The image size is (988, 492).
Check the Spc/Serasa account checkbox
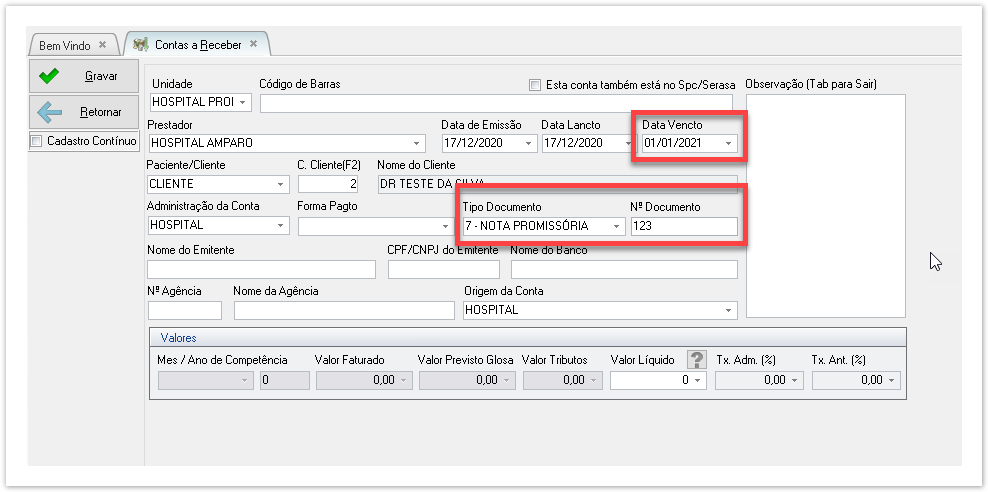535,85
